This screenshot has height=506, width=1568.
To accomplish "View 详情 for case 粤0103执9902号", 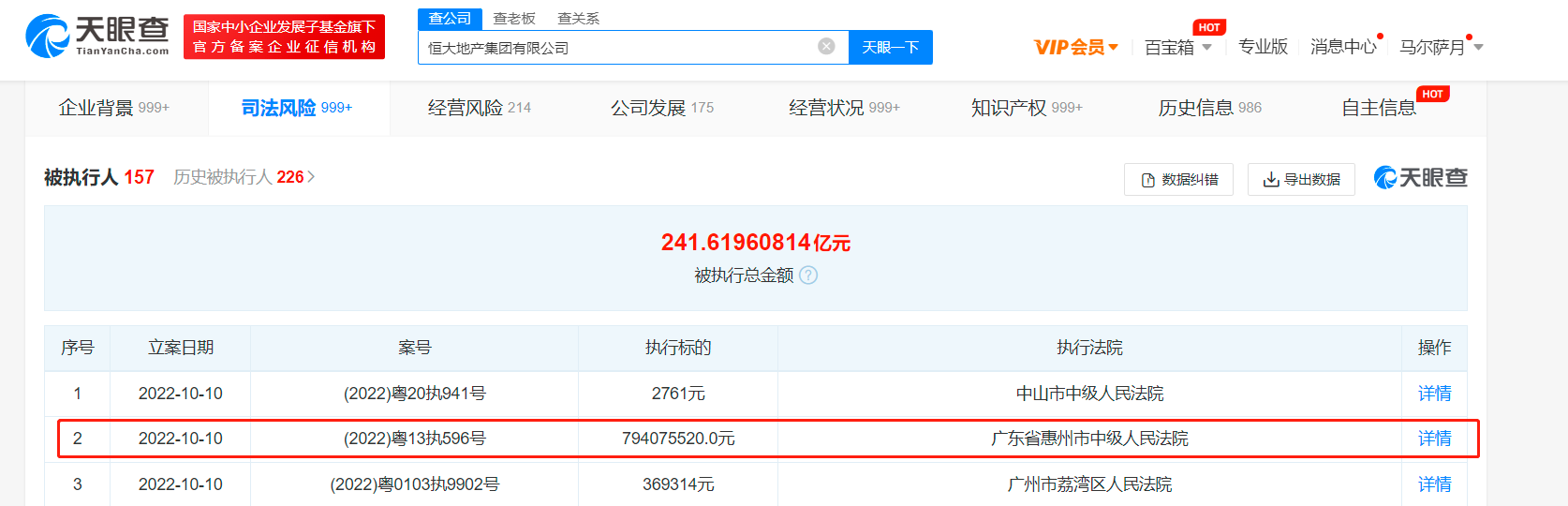I will point(1434,484).
